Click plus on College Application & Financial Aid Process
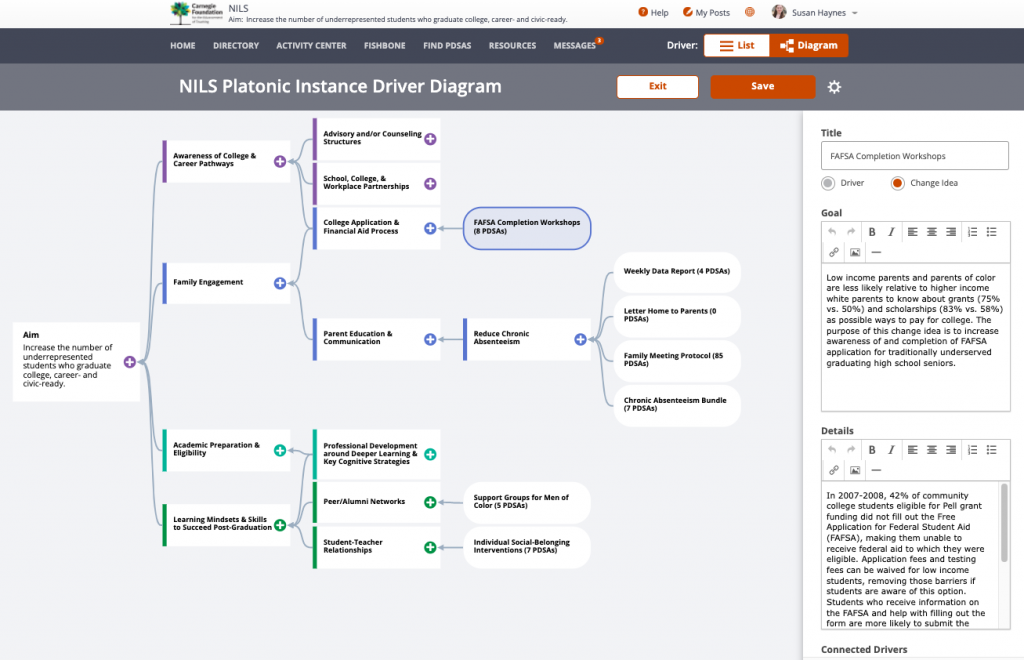 430,228
